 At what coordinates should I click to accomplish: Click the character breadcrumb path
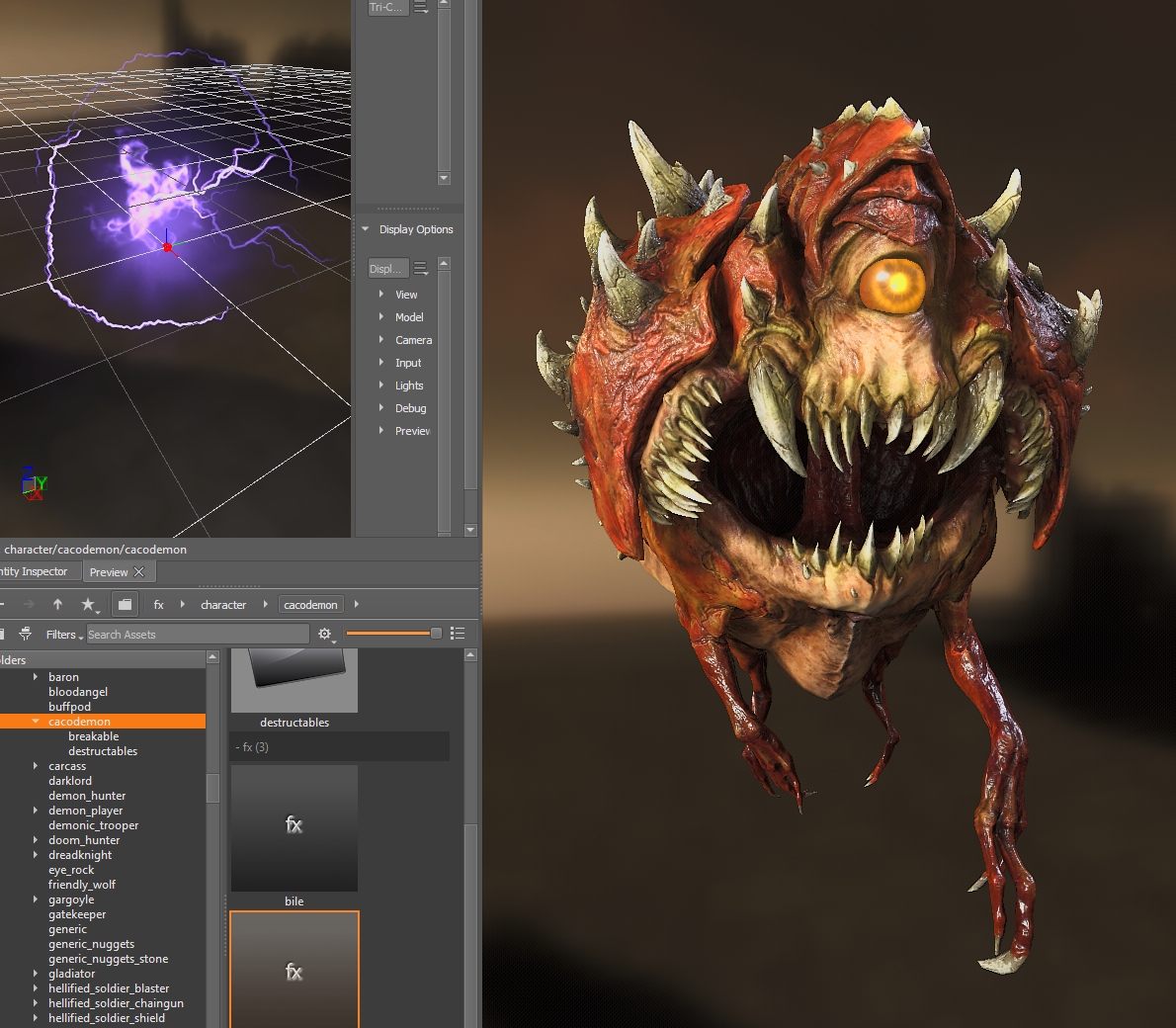click(x=223, y=605)
